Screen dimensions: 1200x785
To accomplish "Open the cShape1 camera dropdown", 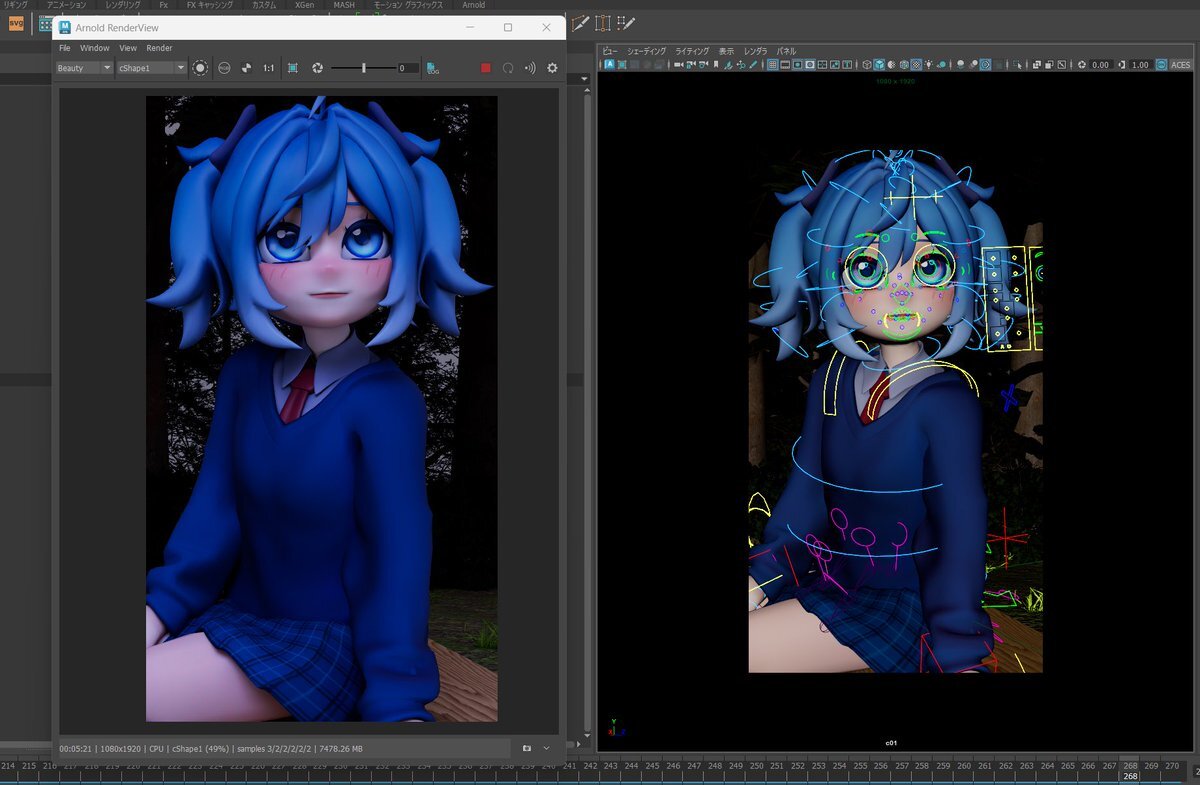I will (x=152, y=68).
